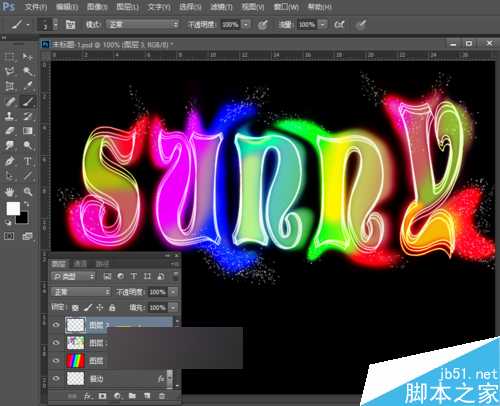This screenshot has height=406, width=500.
Task: Pick the Move tool
Action: [27, 57]
